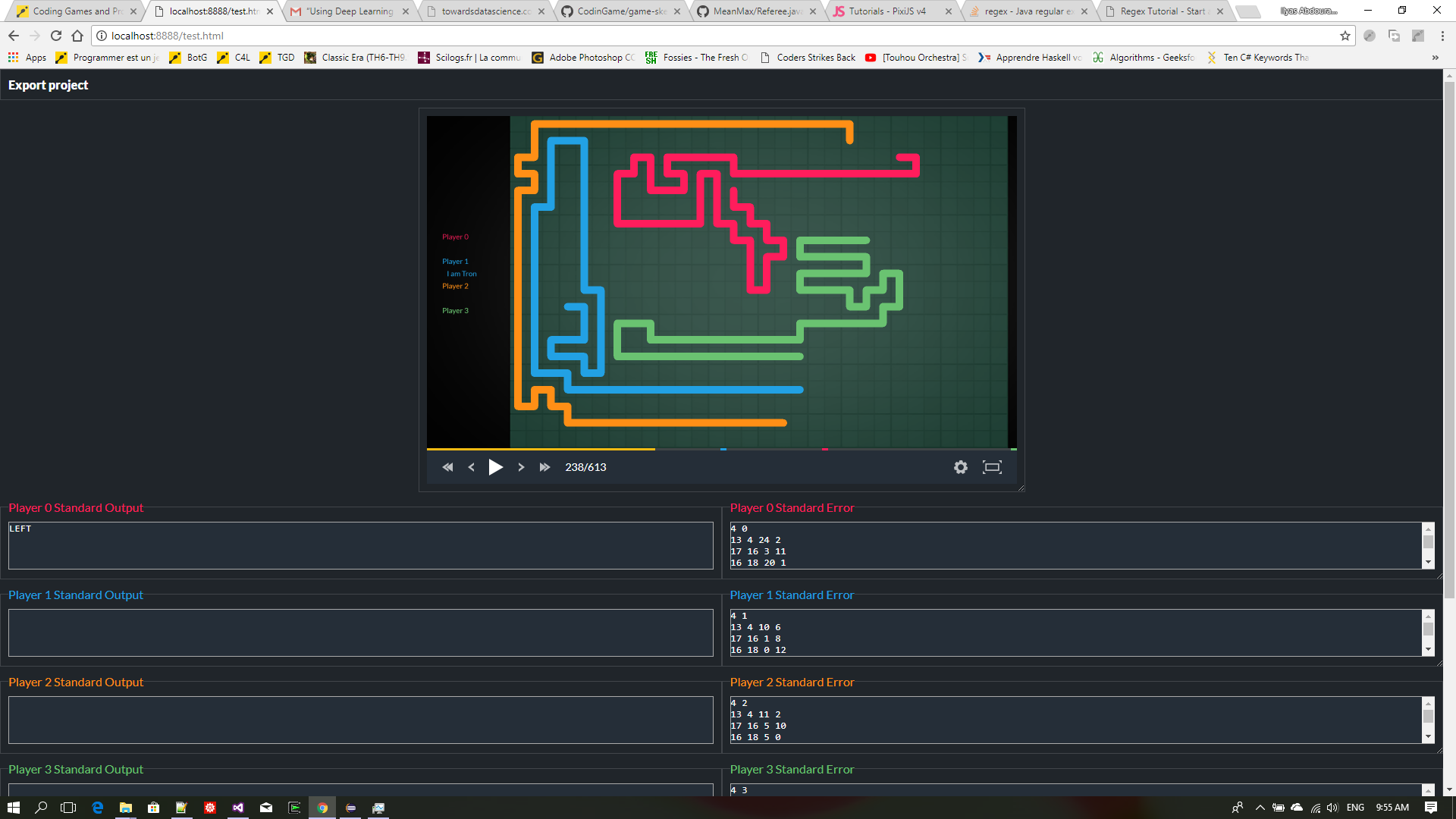Open the Apps bookmark shortcut
Image resolution: width=1456 pixels, height=819 pixels.
(27, 58)
